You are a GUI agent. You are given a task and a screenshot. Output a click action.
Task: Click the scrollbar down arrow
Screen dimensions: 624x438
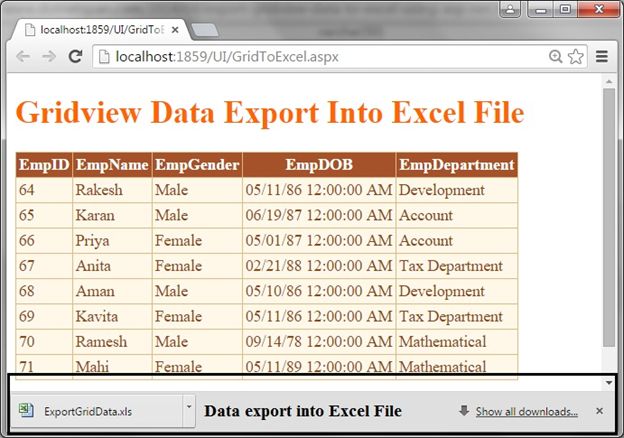(x=609, y=383)
